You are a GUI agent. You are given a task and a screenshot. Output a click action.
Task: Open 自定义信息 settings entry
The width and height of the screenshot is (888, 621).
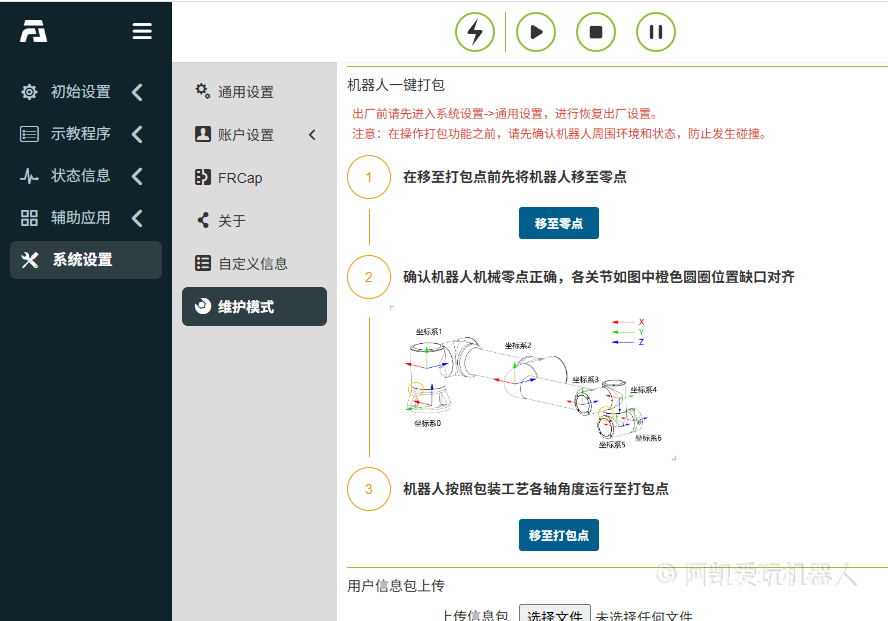click(252, 264)
